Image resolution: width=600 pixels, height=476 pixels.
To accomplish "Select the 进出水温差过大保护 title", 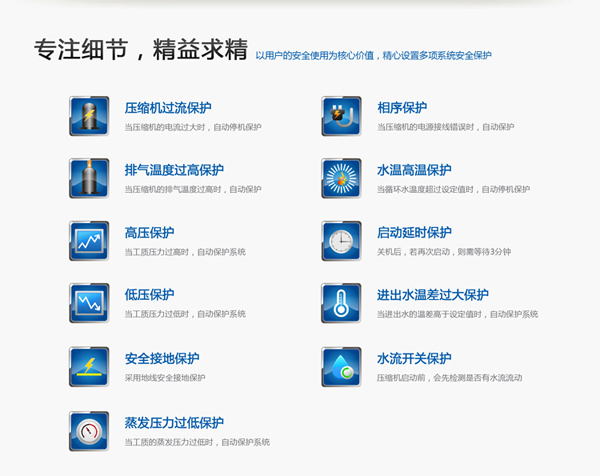I will click(x=433, y=295).
